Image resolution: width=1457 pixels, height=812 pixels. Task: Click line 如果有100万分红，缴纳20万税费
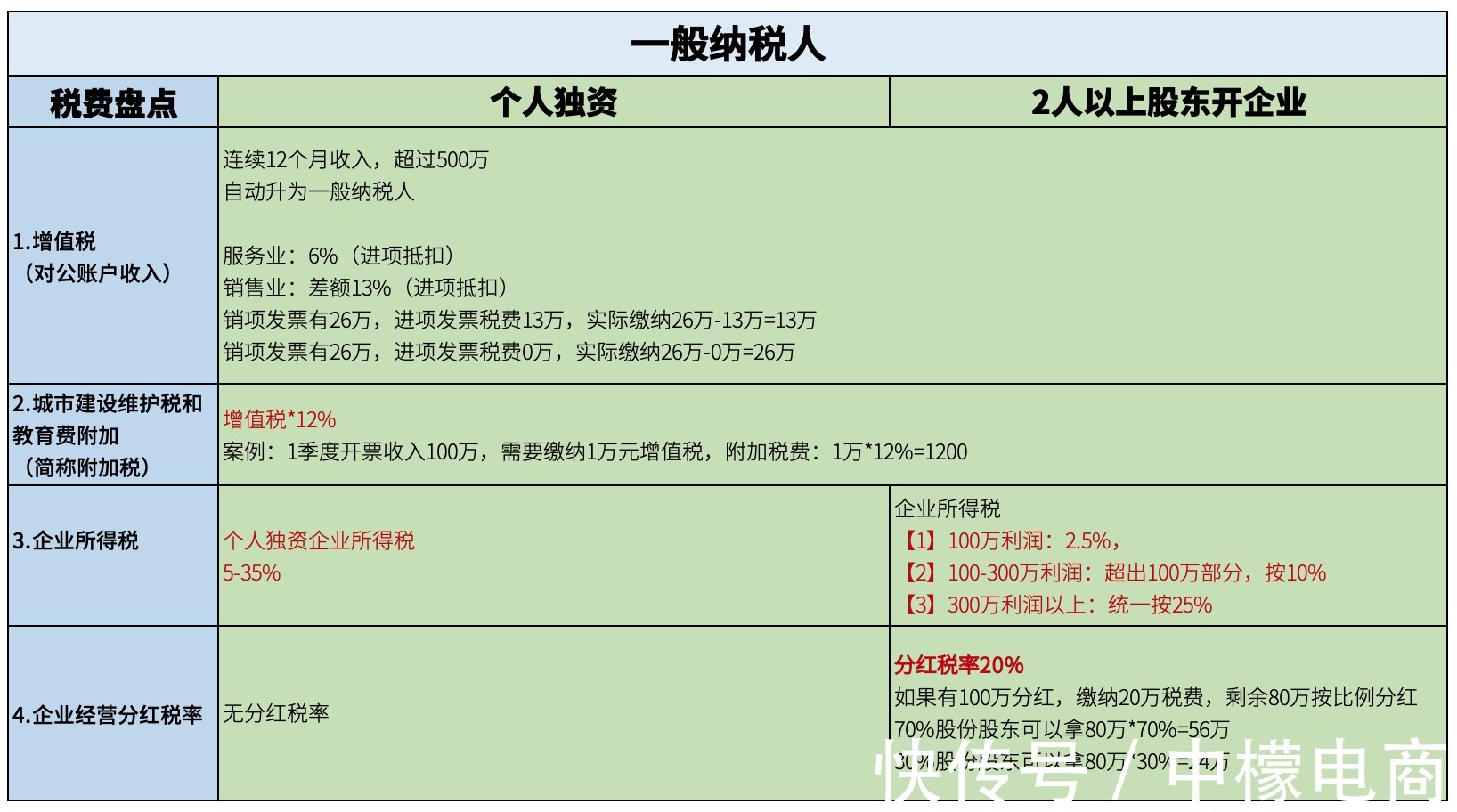click(x=1156, y=697)
